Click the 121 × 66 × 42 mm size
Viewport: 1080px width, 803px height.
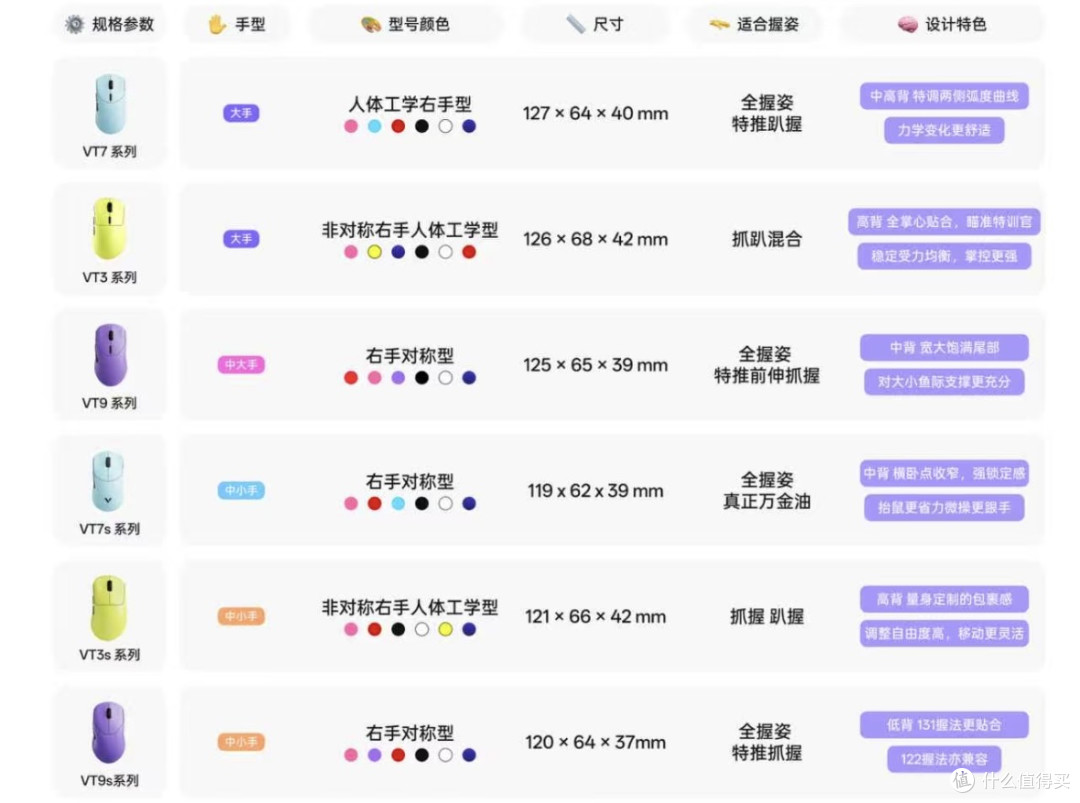coord(595,616)
